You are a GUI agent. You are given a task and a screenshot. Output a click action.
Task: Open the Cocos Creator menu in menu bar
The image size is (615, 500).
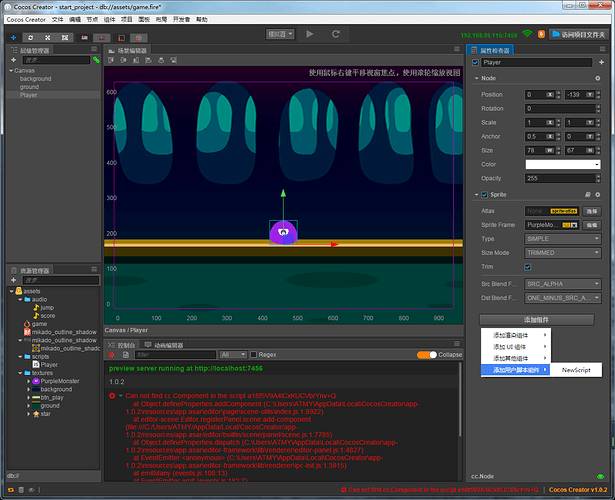click(26, 19)
